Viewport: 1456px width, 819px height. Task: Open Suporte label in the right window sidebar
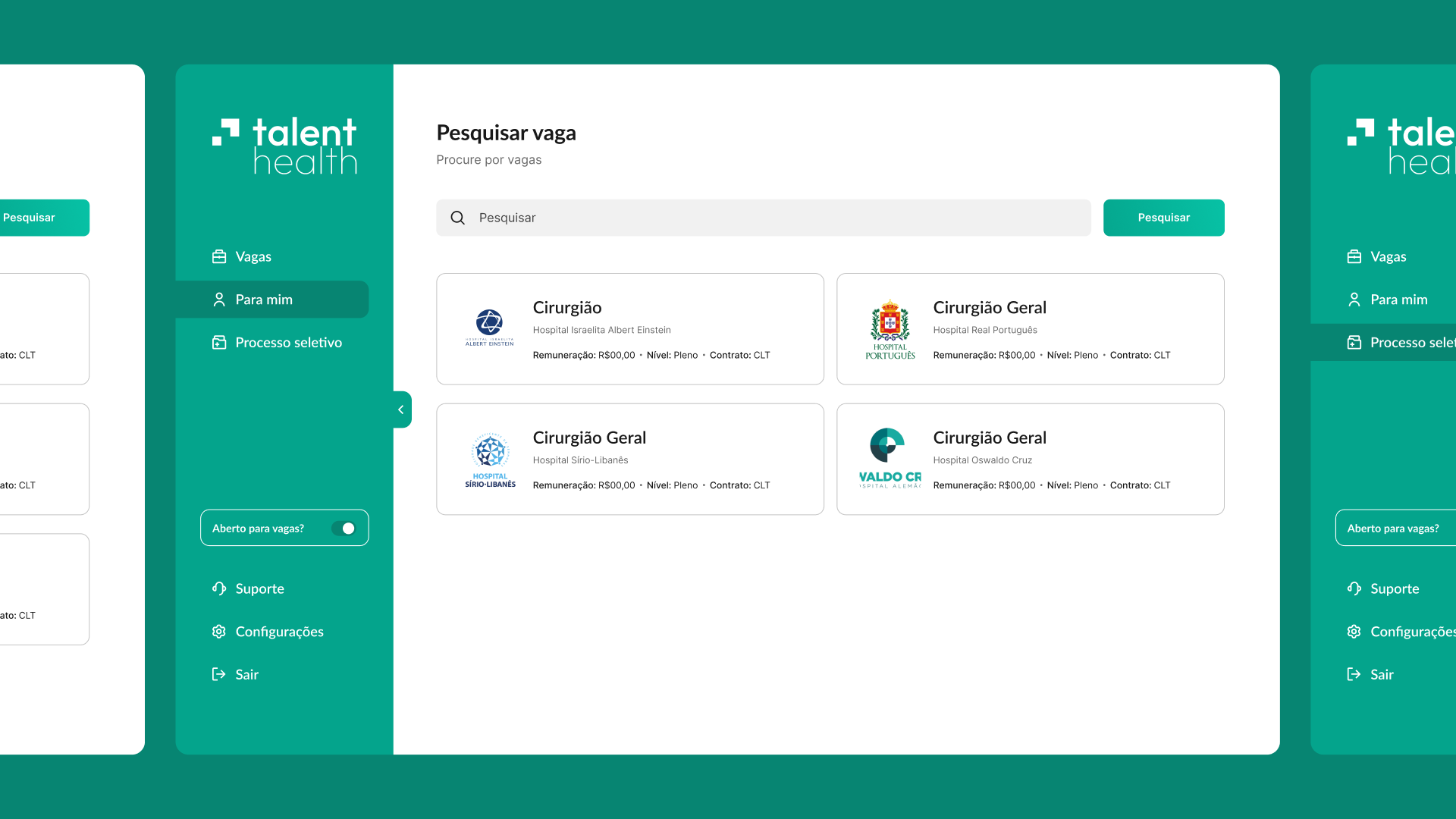pyautogui.click(x=1395, y=588)
